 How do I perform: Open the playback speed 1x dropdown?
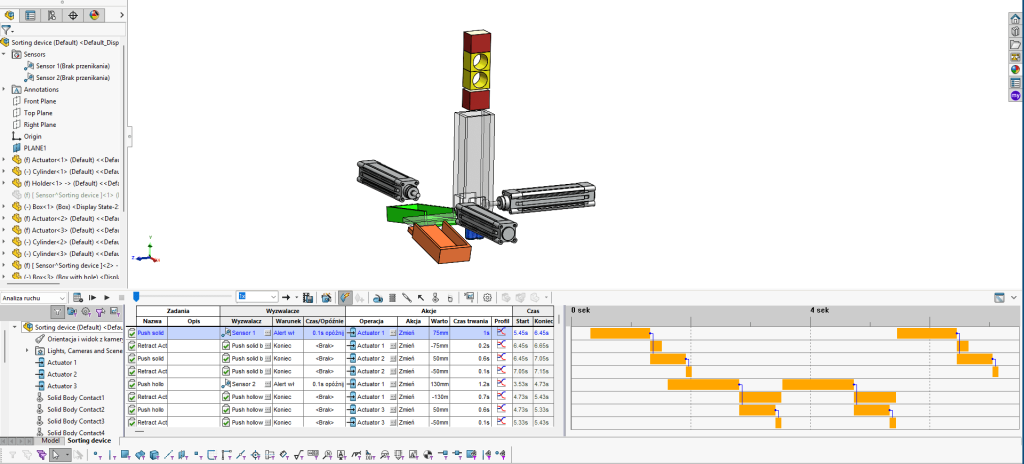coord(271,297)
